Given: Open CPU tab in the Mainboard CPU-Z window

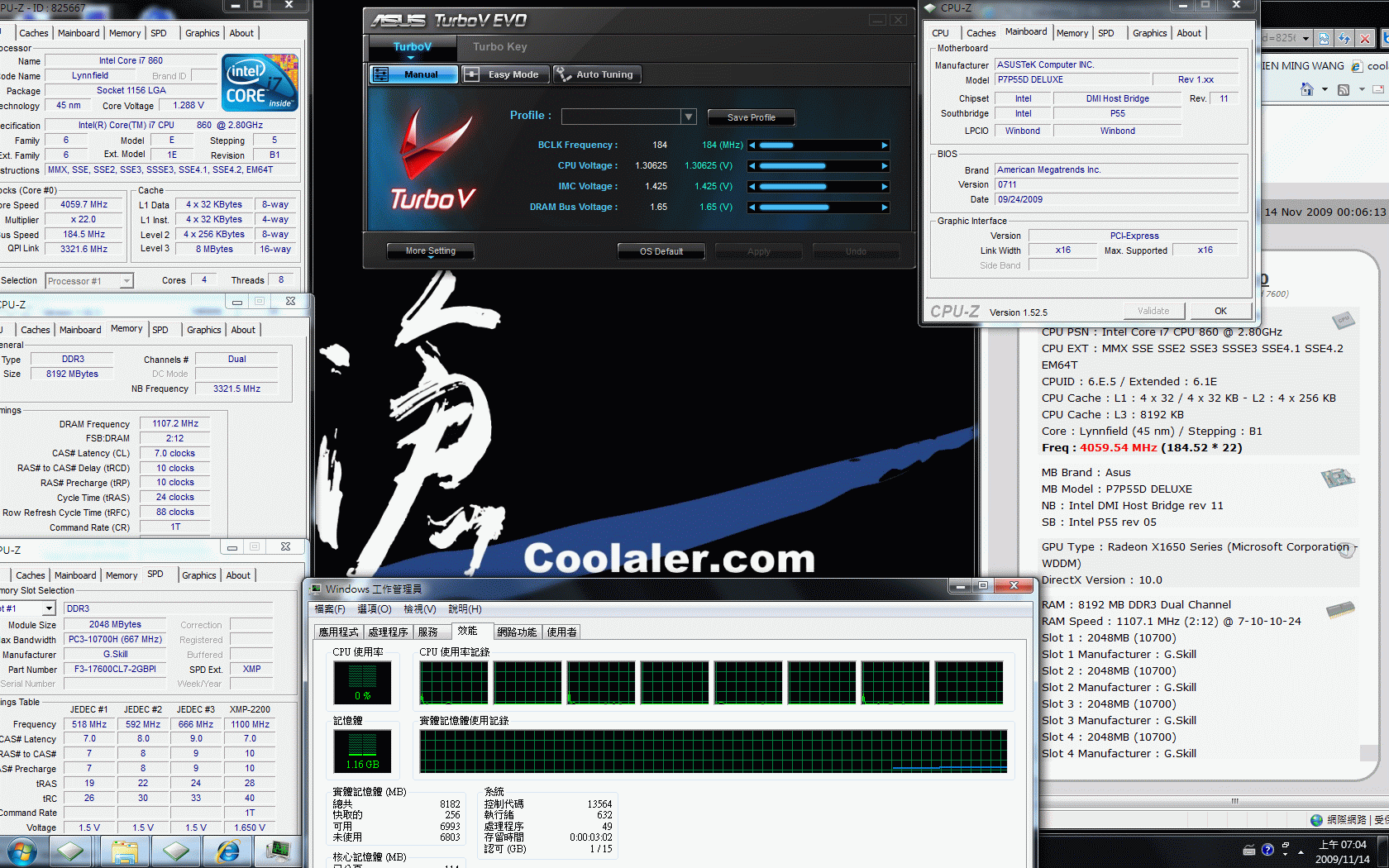Looking at the screenshot, I should 940,33.
